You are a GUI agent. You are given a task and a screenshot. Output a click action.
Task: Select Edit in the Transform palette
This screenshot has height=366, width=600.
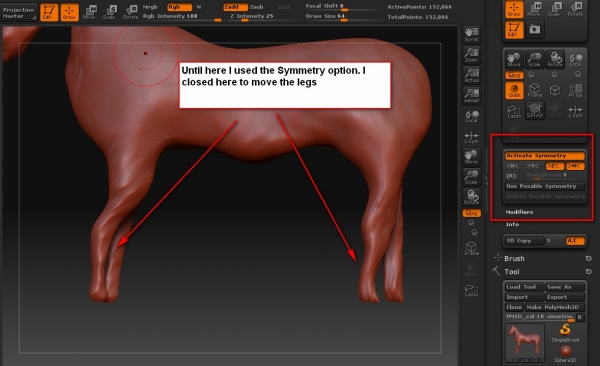[x=514, y=29]
